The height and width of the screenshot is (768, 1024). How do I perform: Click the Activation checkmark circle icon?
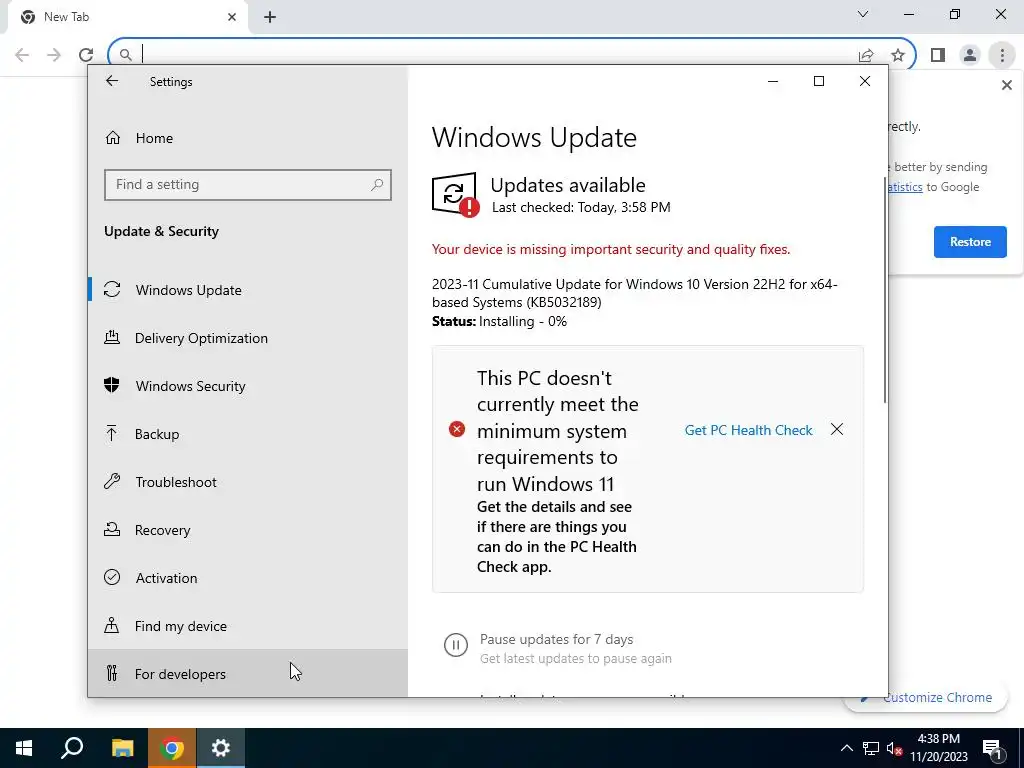coord(112,577)
